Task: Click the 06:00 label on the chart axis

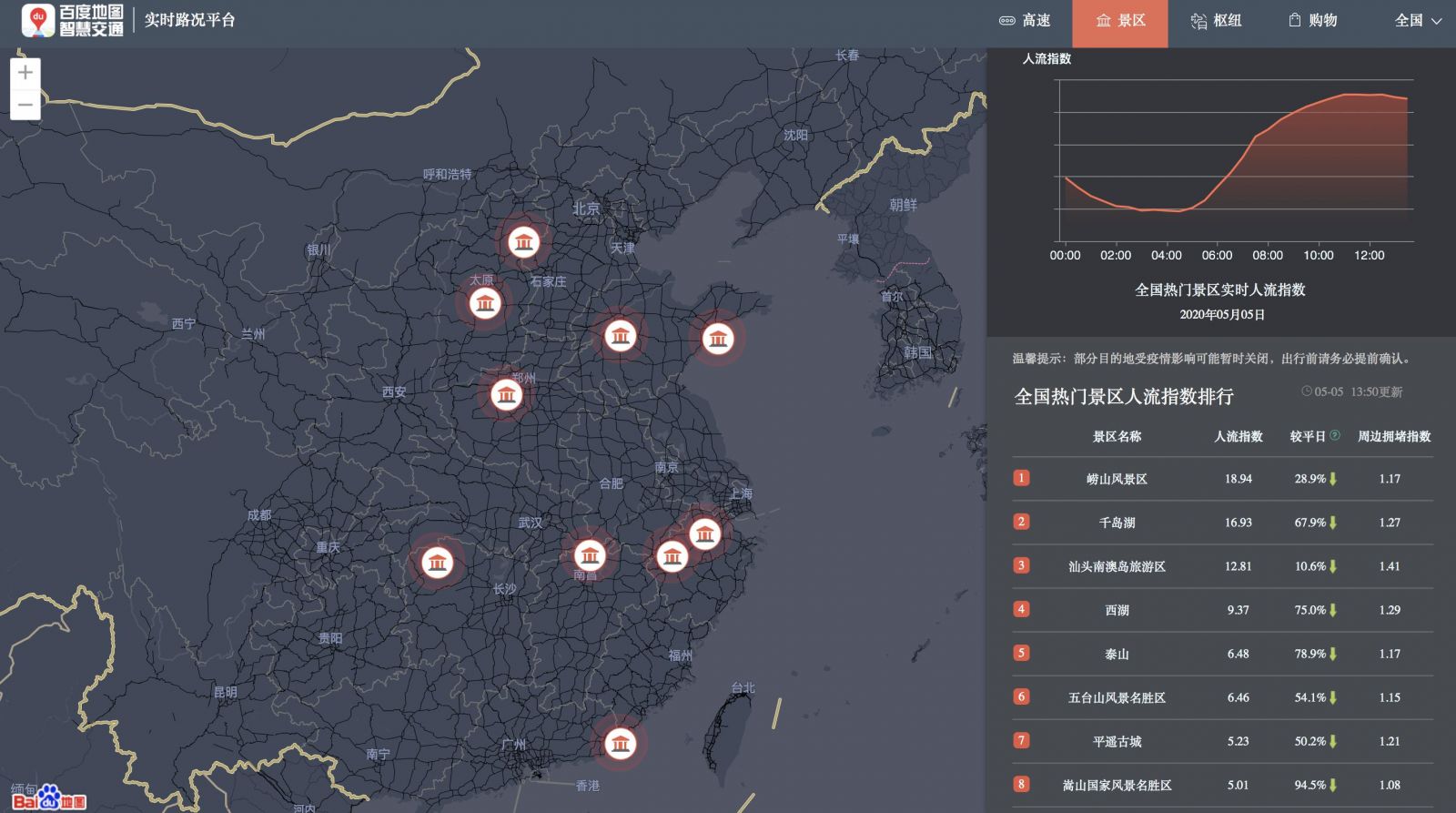Action: [1217, 255]
